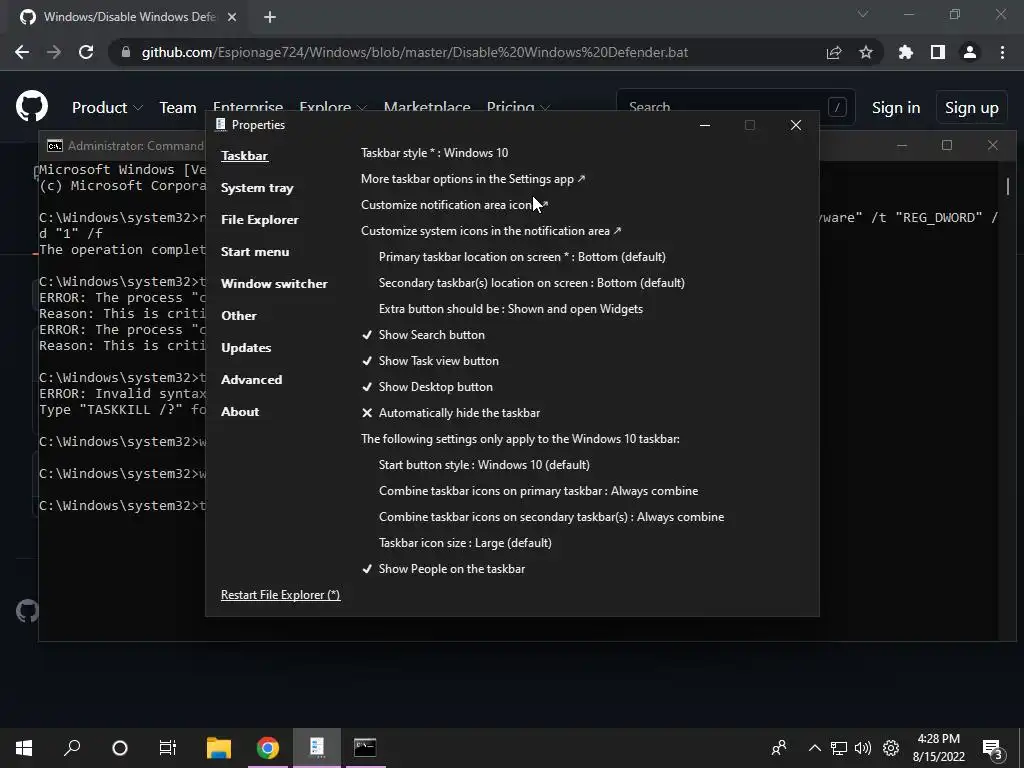Open Chrome tab search chevron

863,14
